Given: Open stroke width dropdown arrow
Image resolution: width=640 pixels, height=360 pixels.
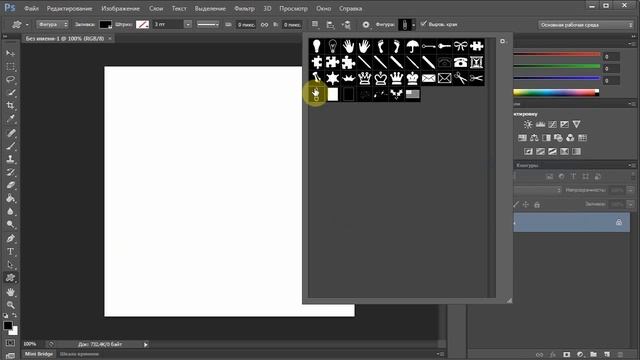Looking at the screenshot, I should (x=188, y=24).
